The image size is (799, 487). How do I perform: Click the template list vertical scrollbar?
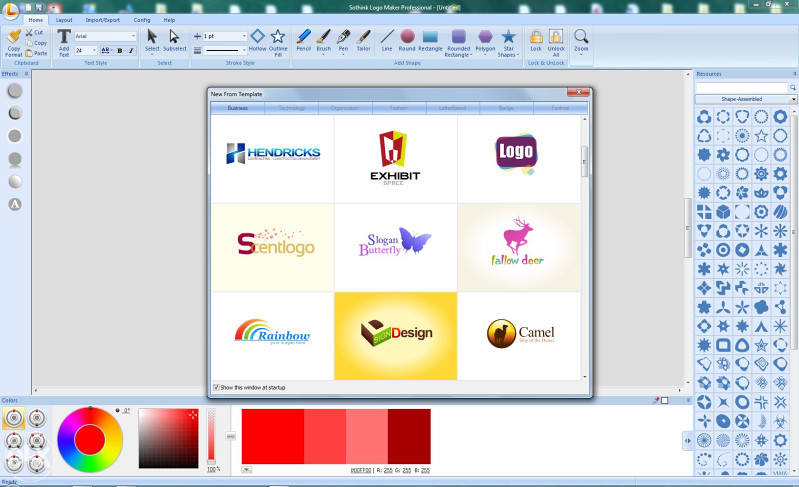point(584,161)
